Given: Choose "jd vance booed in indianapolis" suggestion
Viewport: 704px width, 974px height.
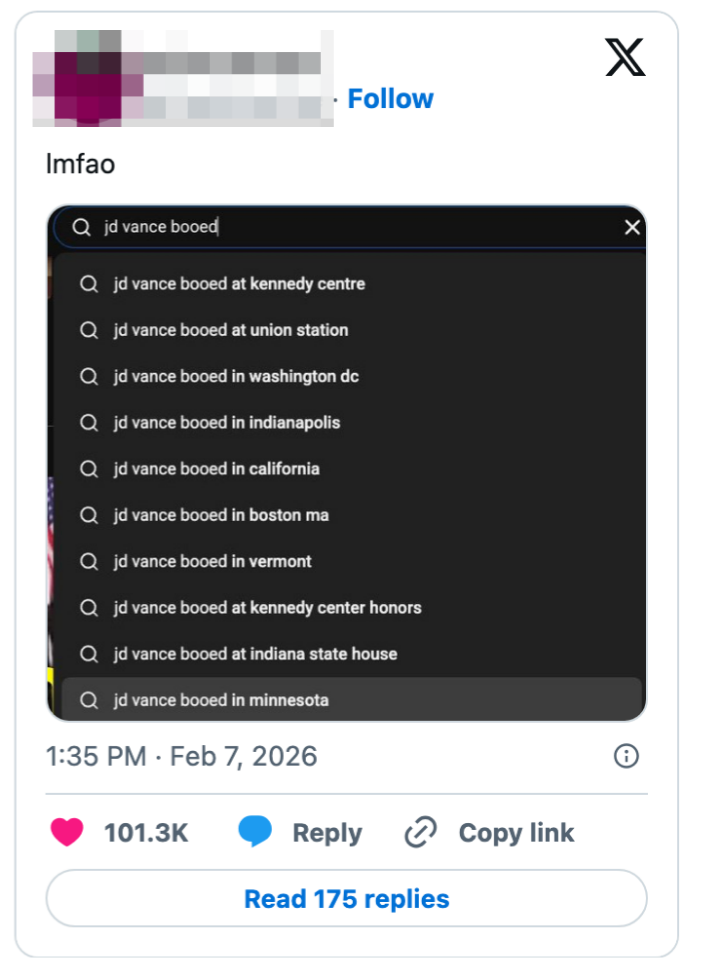Looking at the screenshot, I should (x=227, y=423).
